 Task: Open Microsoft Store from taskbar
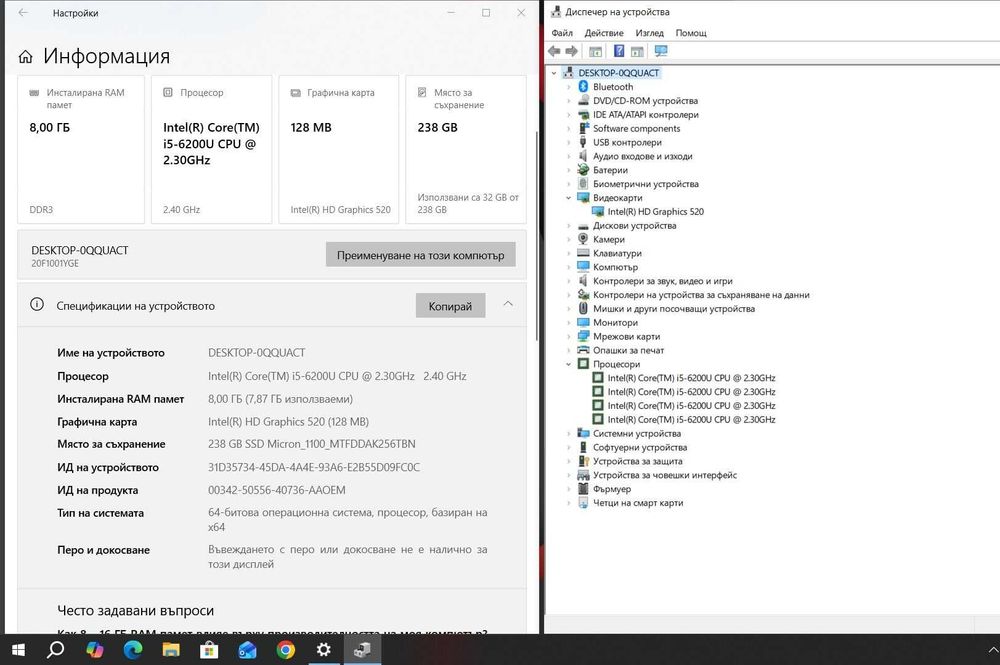click(x=209, y=650)
